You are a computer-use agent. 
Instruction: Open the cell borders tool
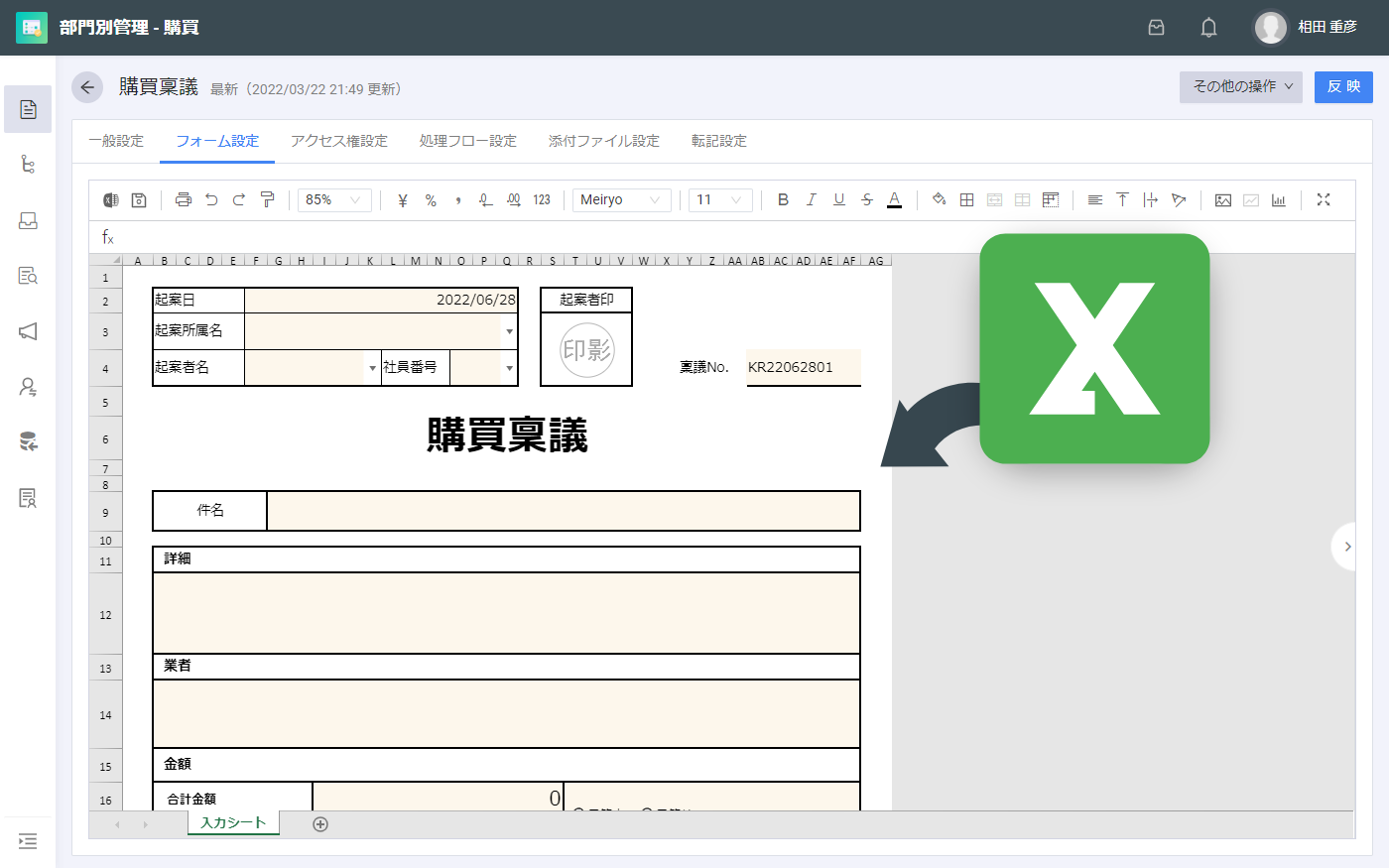click(x=967, y=199)
